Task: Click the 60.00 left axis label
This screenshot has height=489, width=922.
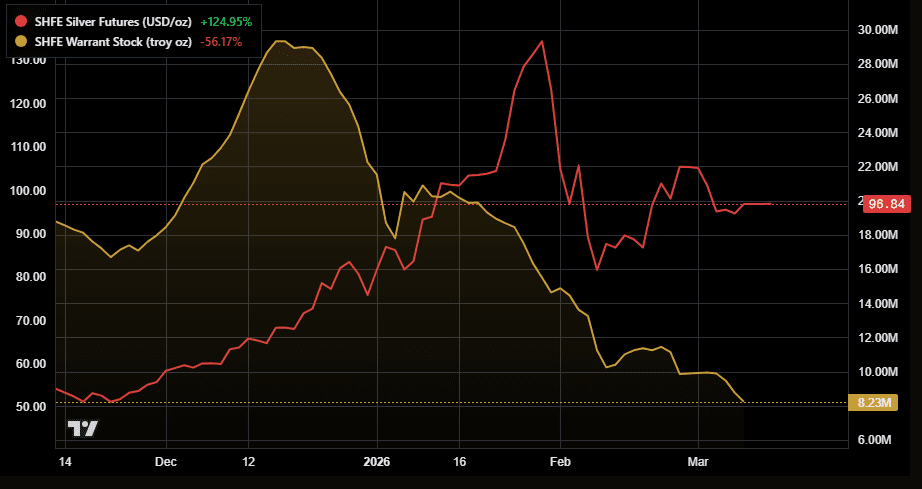Action: pos(31,363)
